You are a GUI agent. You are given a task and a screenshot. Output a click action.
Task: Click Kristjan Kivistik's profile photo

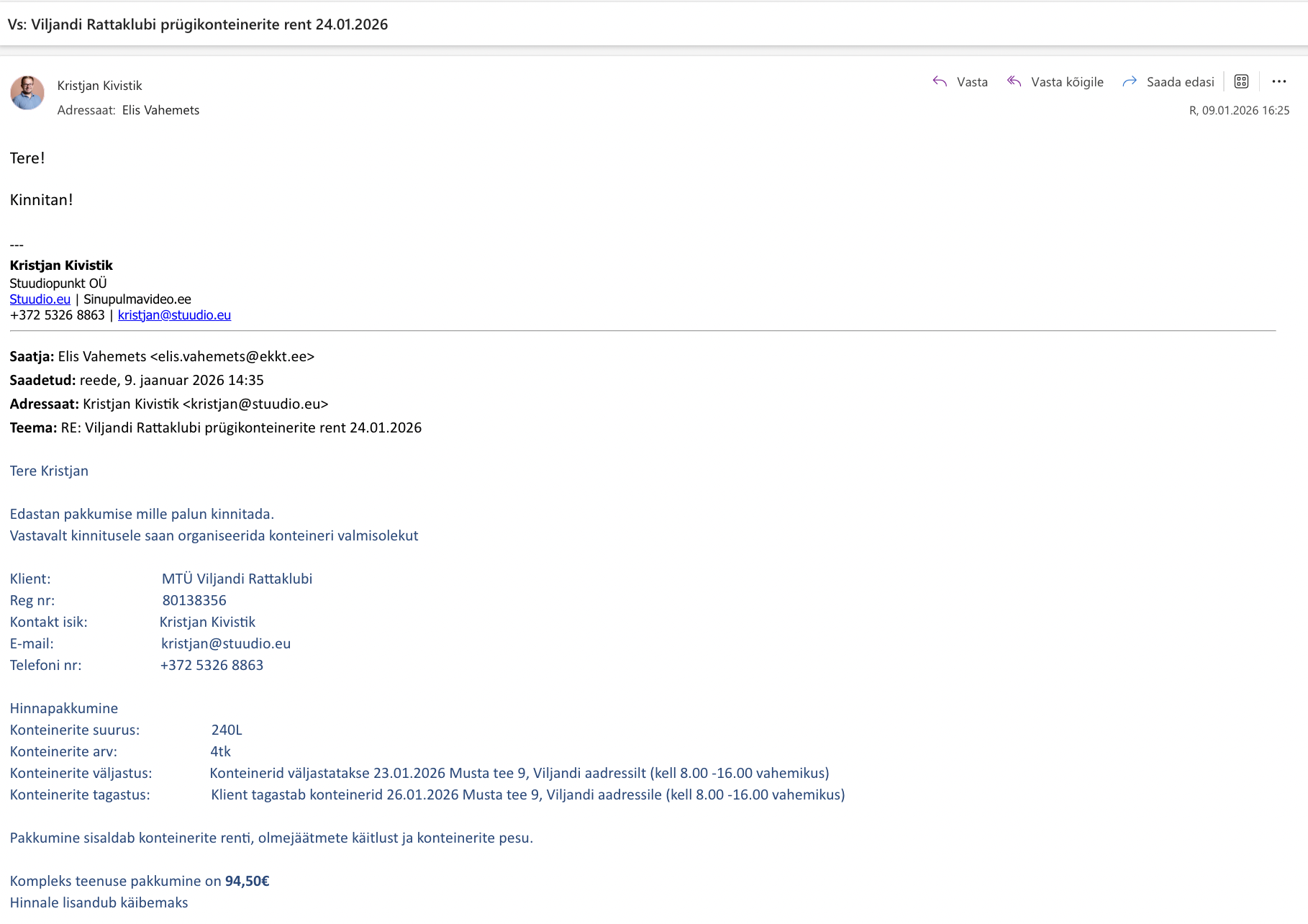click(27, 93)
